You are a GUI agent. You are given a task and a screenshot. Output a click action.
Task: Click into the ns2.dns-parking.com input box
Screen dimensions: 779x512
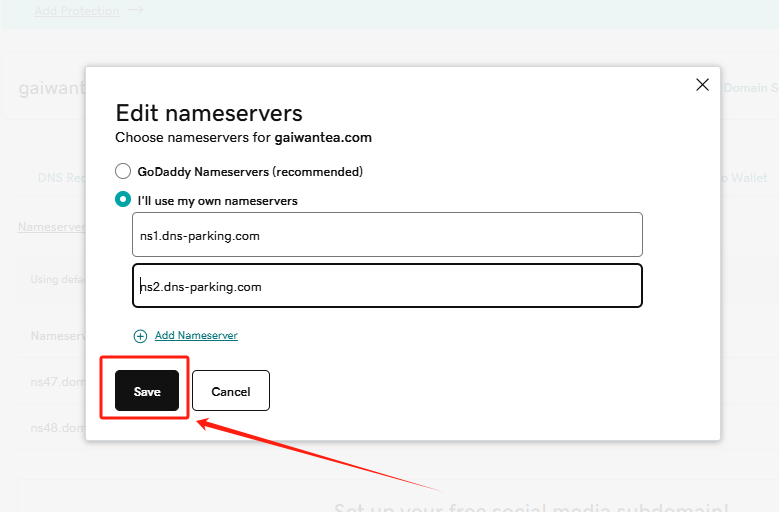387,286
